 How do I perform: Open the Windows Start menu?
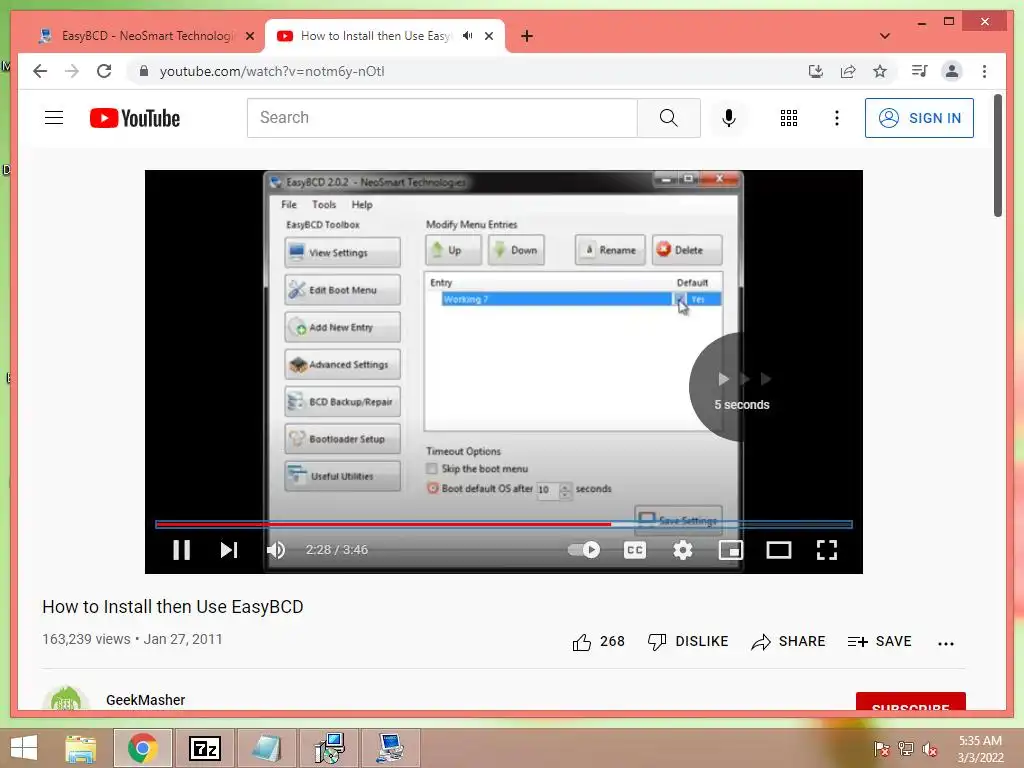coord(24,748)
